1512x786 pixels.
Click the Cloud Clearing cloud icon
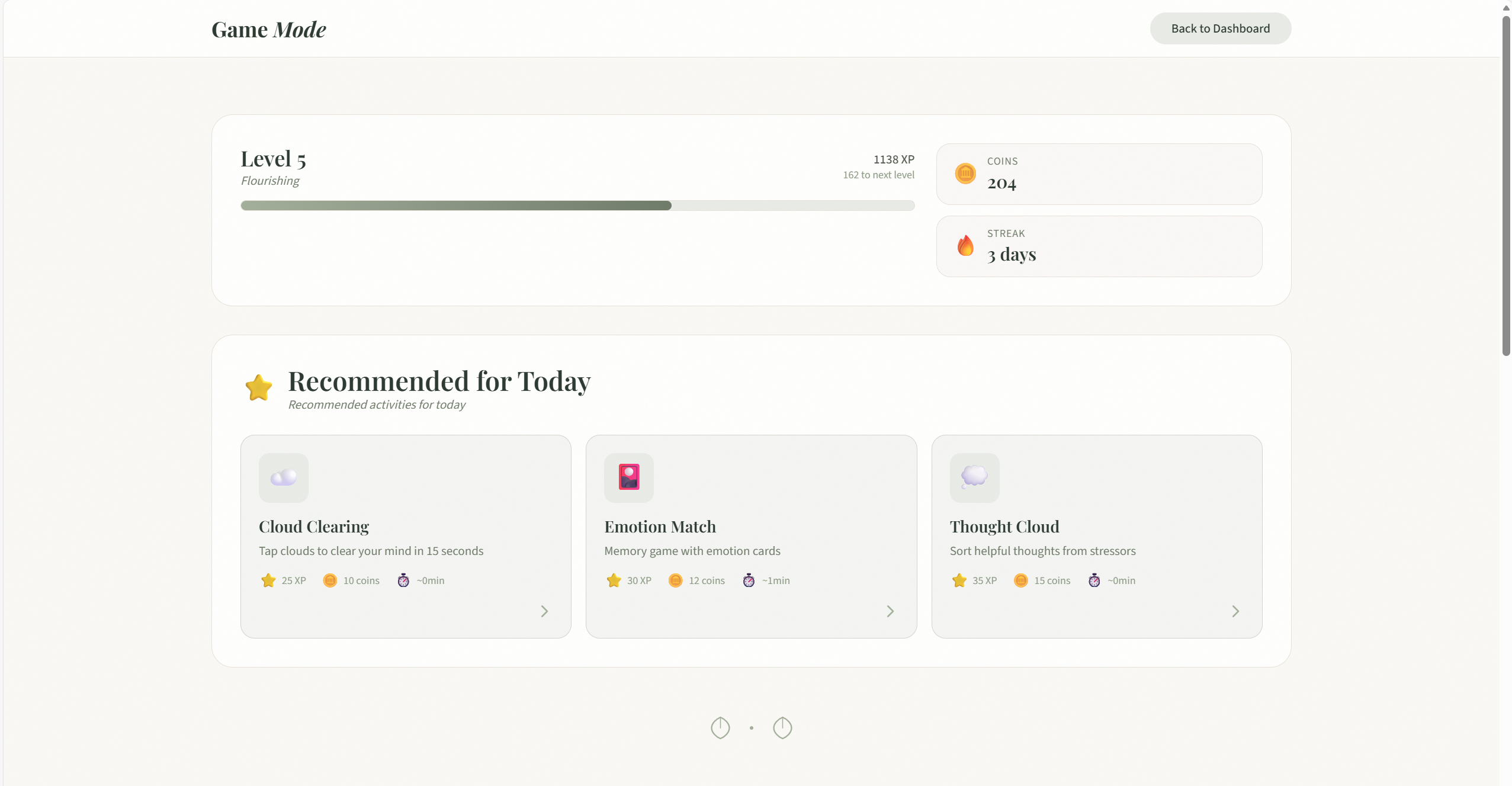[x=283, y=477]
